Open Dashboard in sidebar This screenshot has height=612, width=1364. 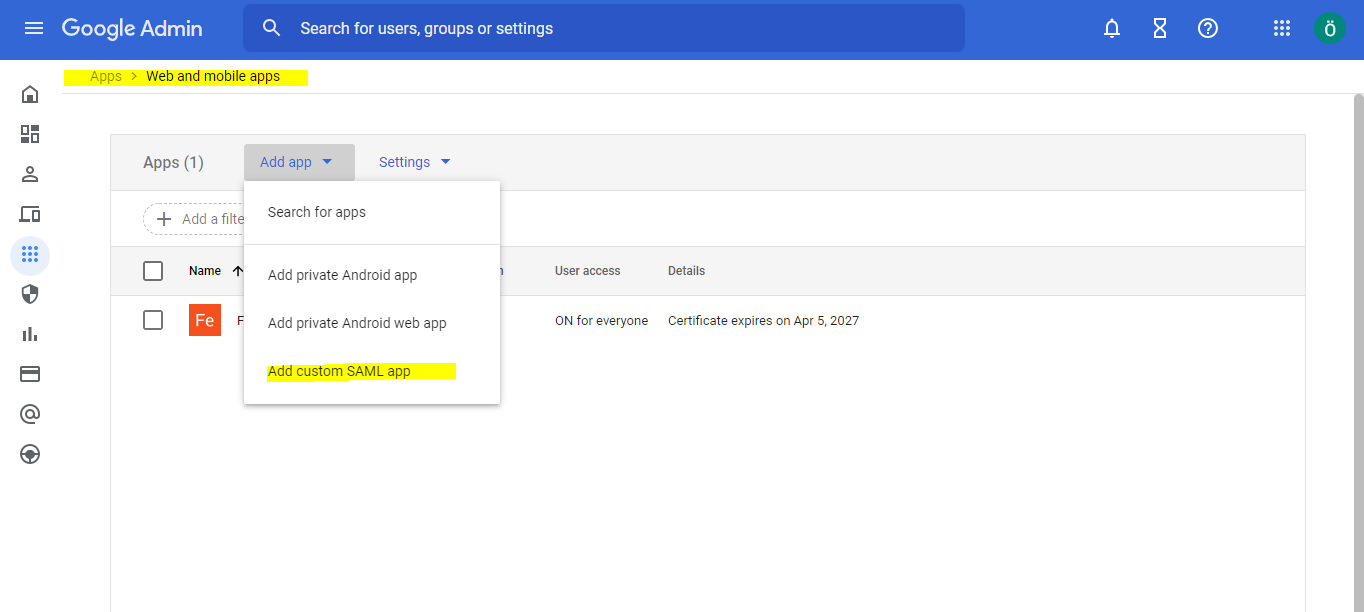(30, 134)
